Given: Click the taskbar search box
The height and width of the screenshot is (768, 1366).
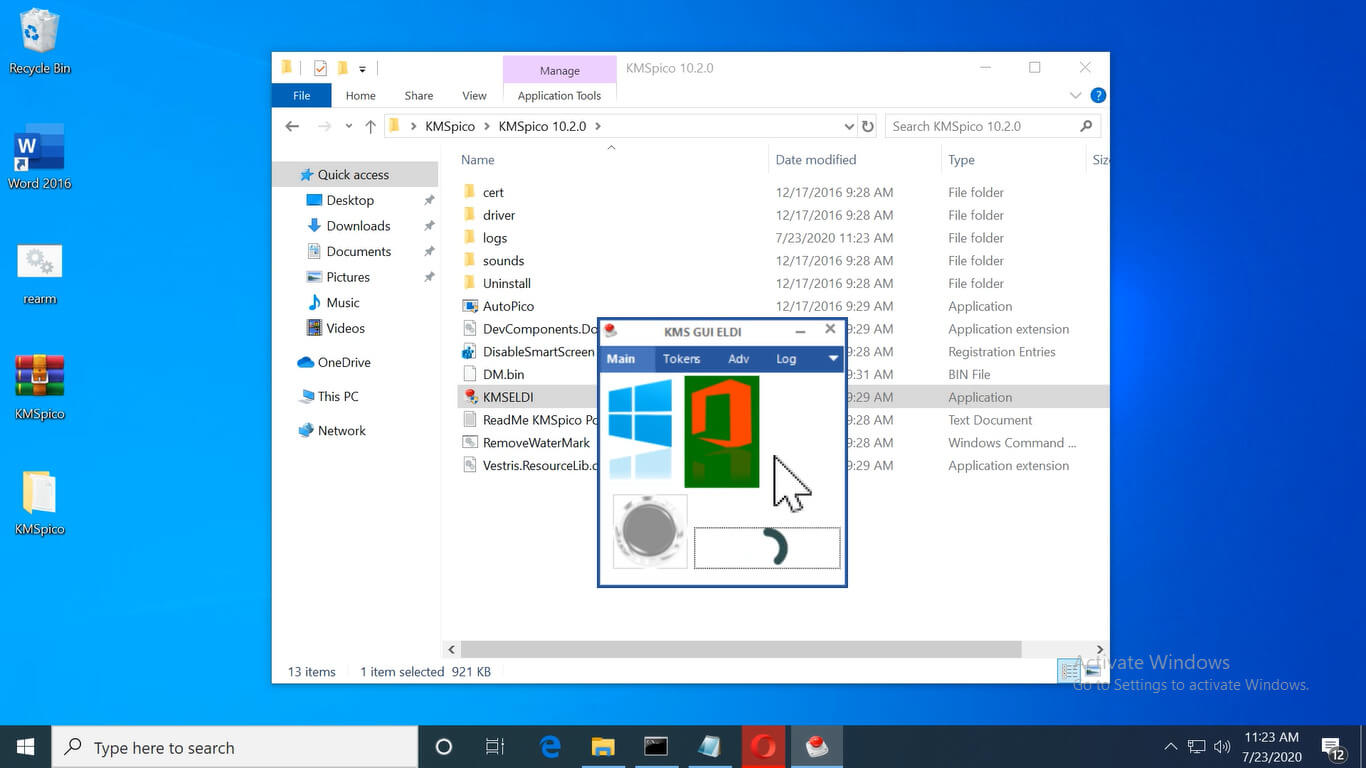Looking at the screenshot, I should (x=235, y=746).
